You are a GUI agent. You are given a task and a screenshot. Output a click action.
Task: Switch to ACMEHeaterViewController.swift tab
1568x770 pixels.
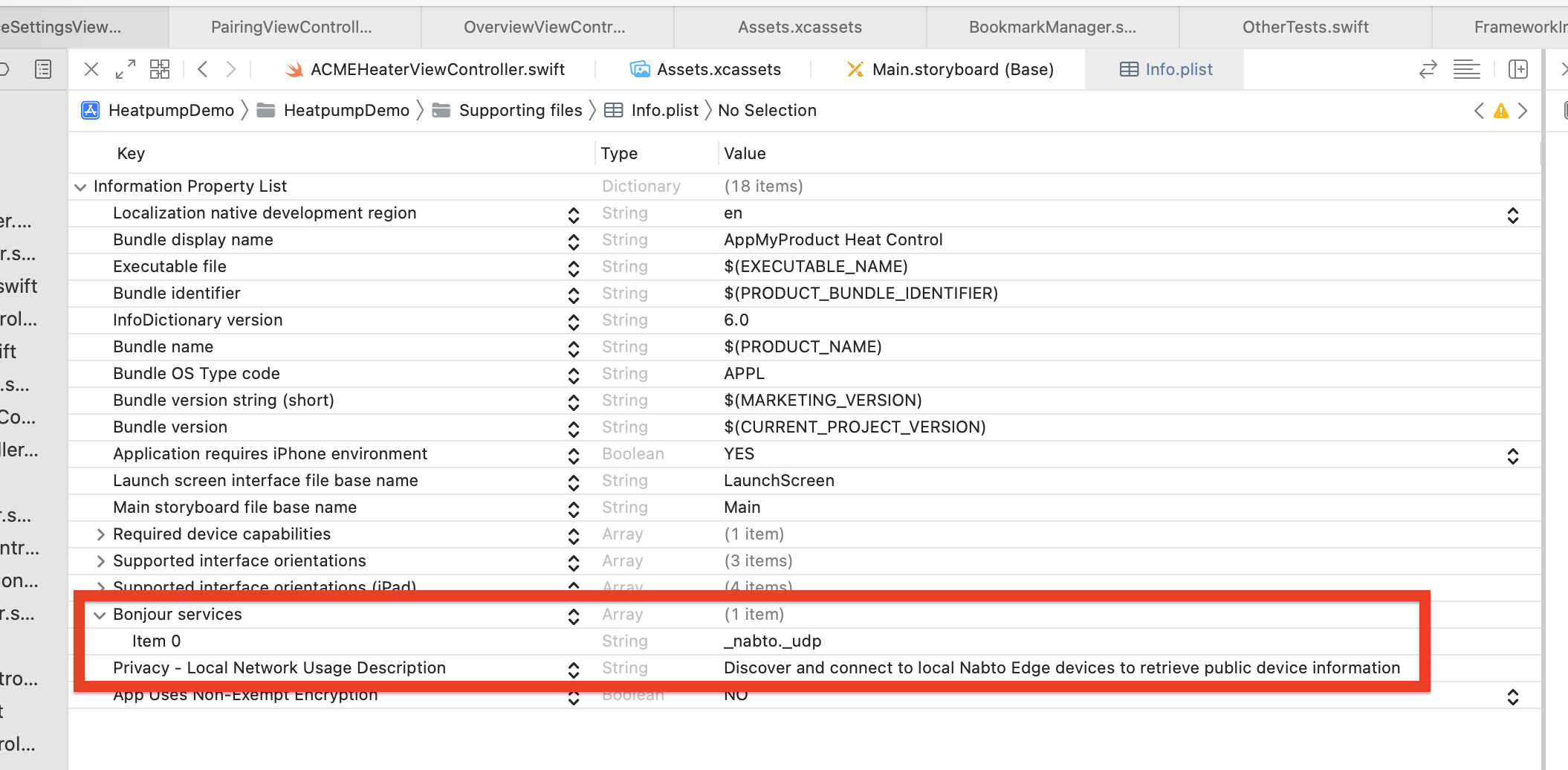click(x=426, y=70)
